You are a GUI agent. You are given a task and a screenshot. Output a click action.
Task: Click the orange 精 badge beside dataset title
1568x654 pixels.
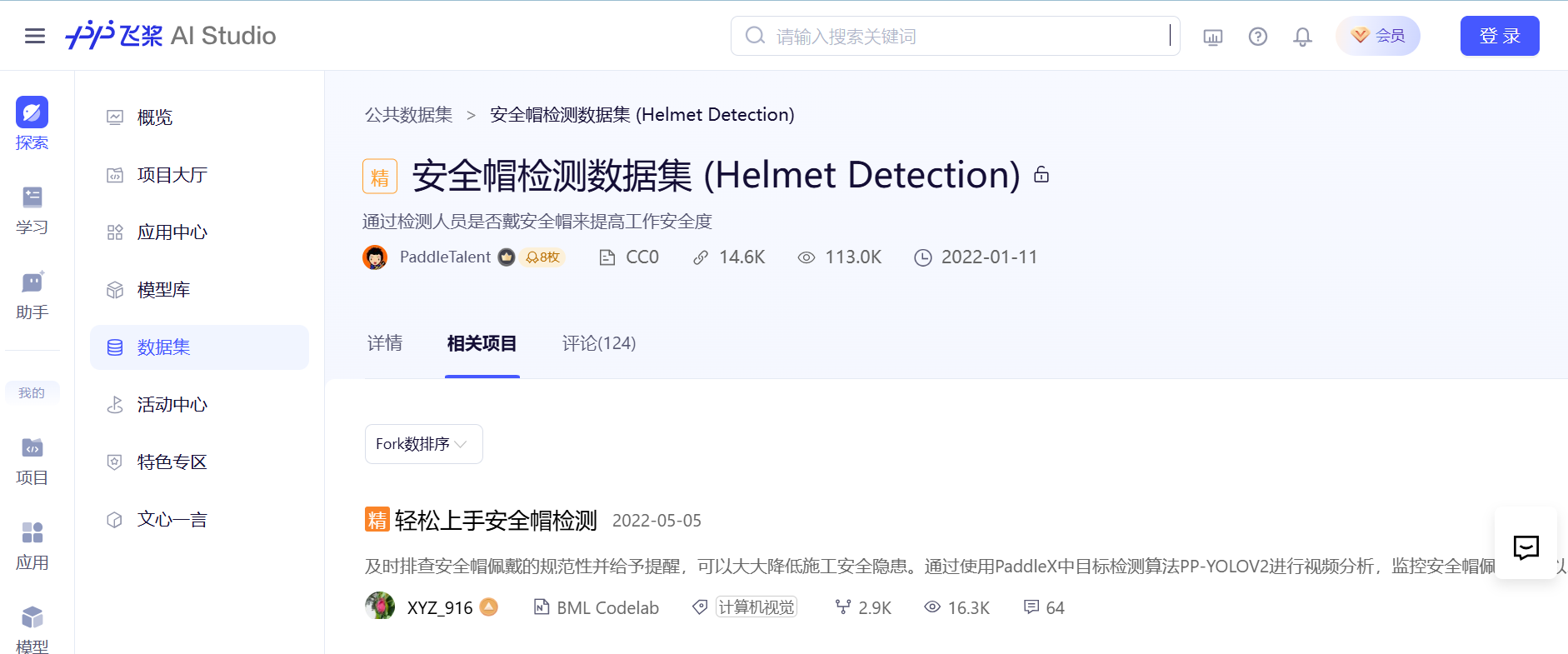(380, 177)
